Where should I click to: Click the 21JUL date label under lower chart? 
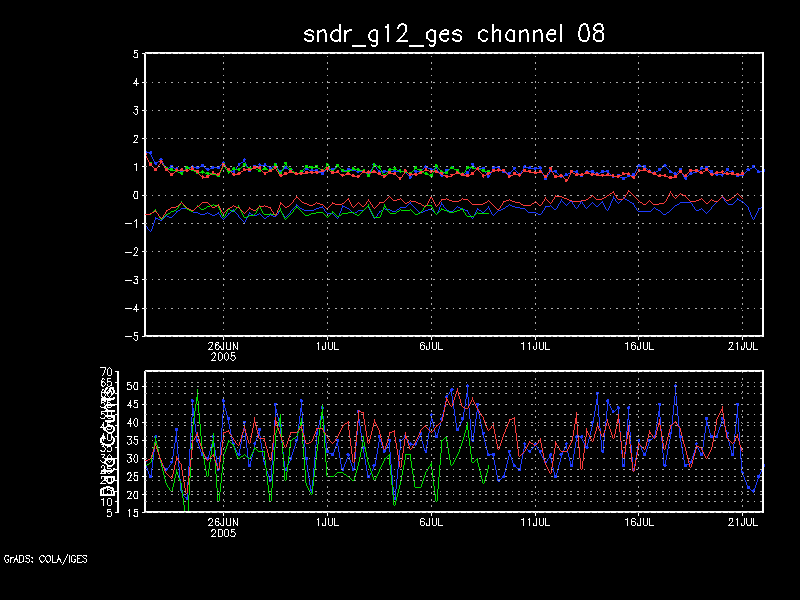coord(743,522)
